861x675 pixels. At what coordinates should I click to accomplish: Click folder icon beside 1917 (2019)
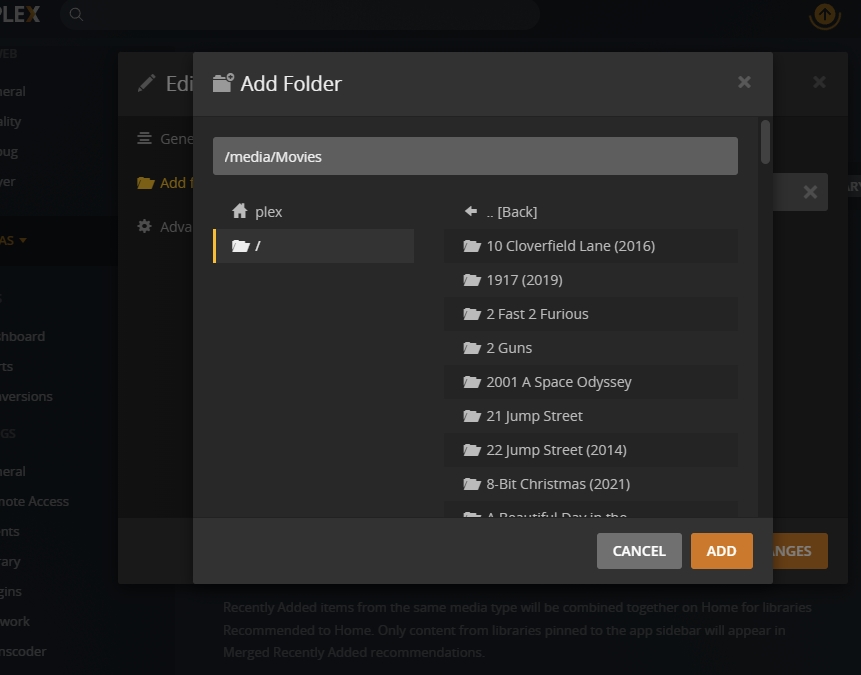(x=472, y=280)
